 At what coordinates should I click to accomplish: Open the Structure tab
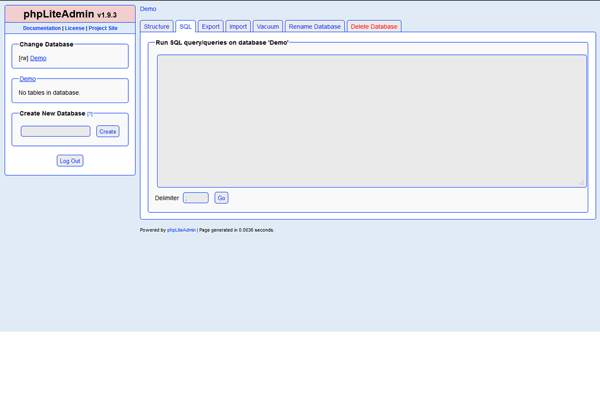tap(156, 26)
